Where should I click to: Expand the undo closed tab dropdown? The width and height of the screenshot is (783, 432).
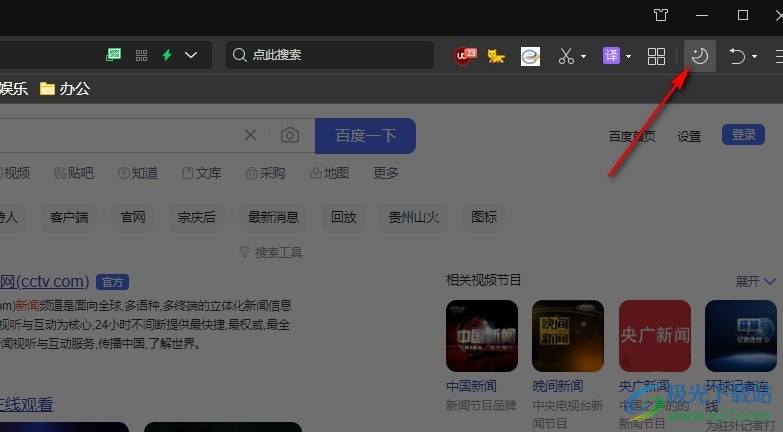pos(754,56)
